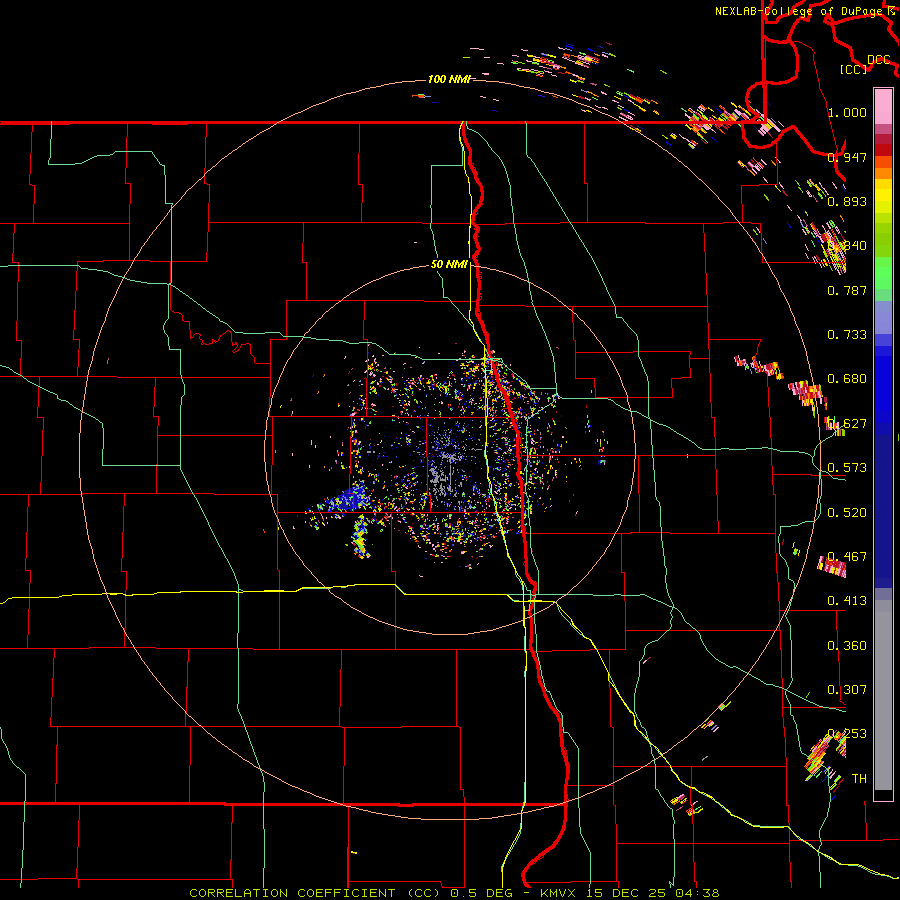Click the 0.573 color scale value

pos(847,468)
